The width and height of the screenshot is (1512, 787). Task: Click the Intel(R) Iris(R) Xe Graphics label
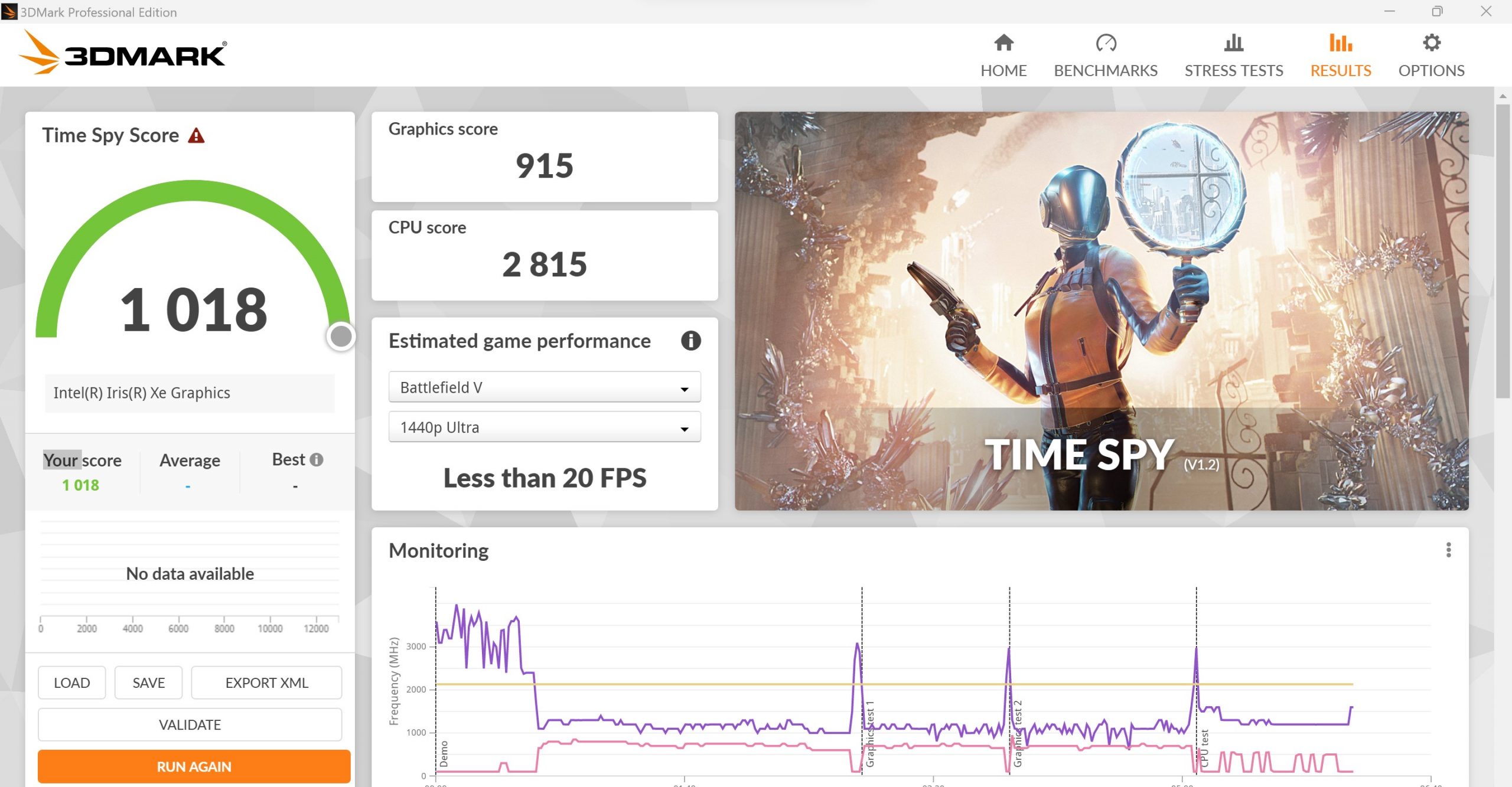click(x=142, y=393)
